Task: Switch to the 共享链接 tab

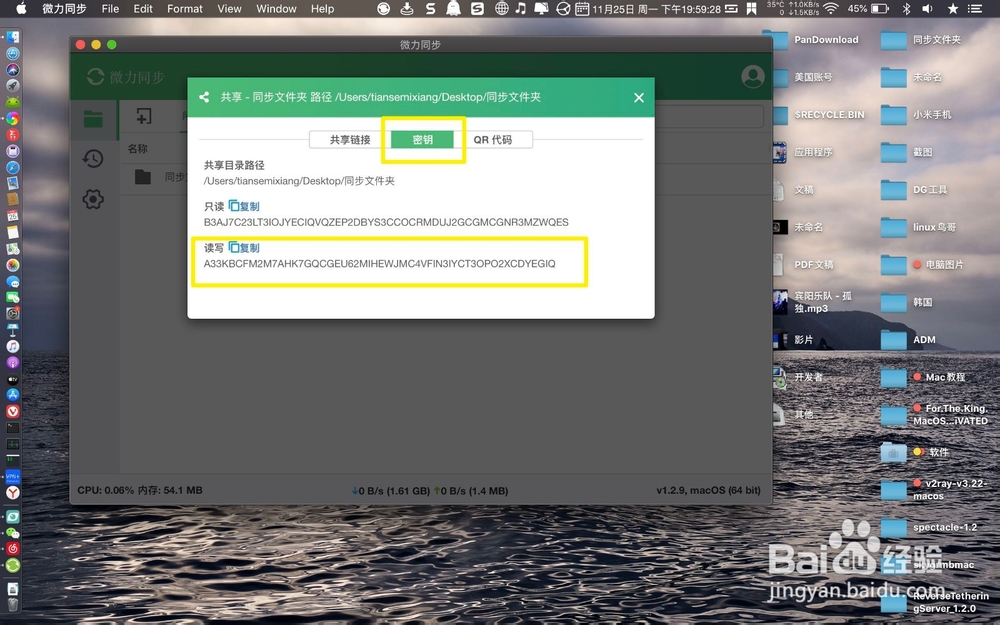Action: (x=349, y=140)
